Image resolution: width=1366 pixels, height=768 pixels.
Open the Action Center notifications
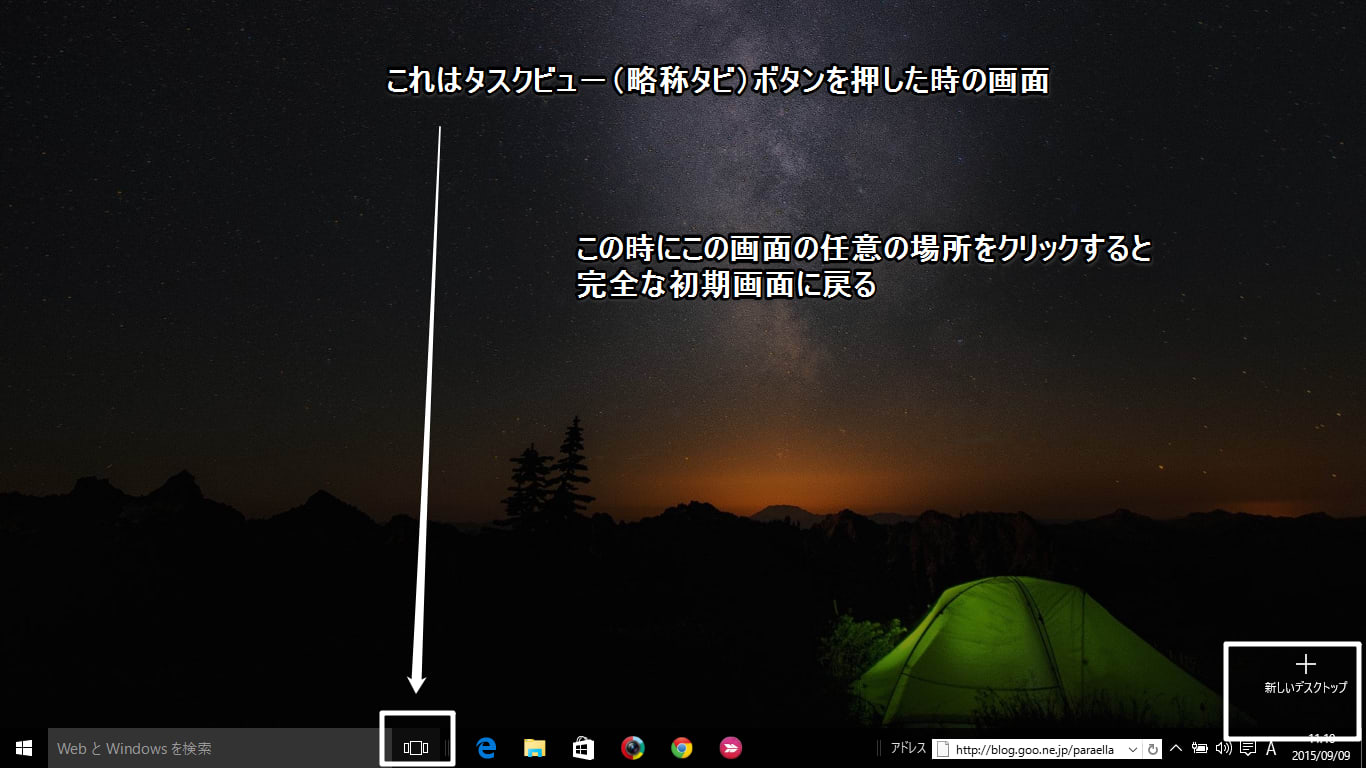[x=1247, y=748]
